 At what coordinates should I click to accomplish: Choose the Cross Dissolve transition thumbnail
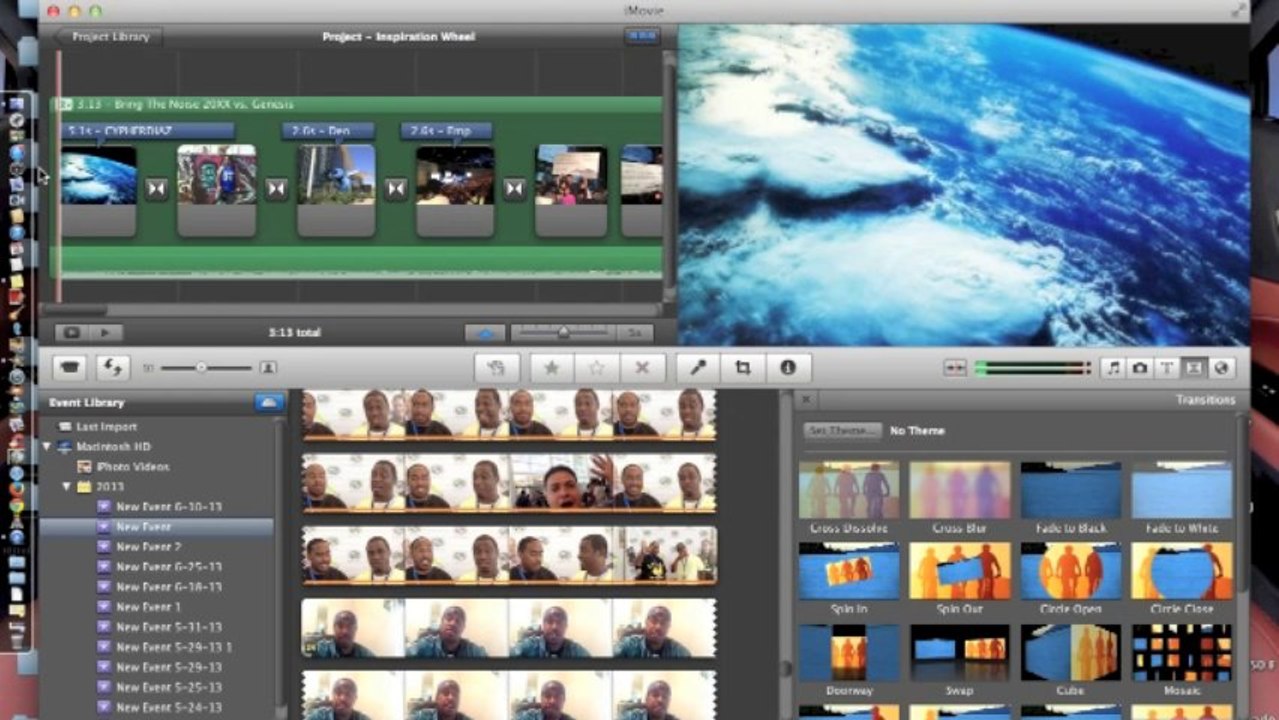point(848,491)
